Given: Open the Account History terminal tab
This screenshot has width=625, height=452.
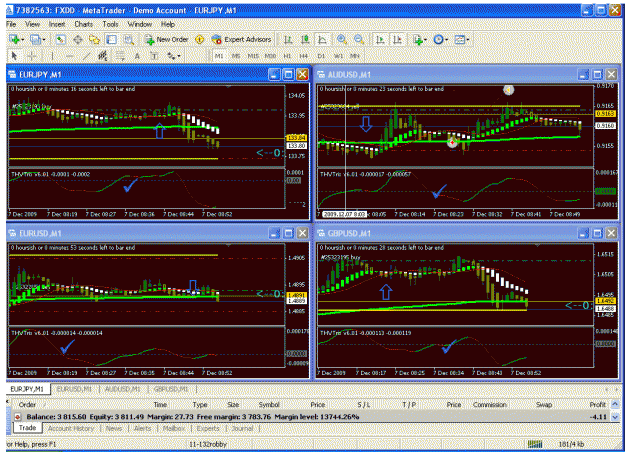Looking at the screenshot, I should click(x=71, y=428).
